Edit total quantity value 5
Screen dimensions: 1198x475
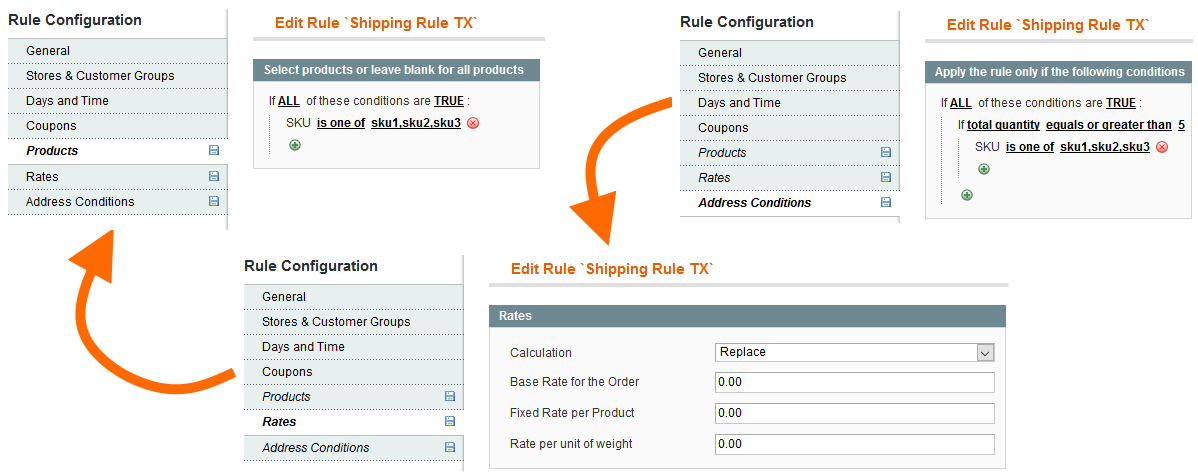coord(1181,125)
